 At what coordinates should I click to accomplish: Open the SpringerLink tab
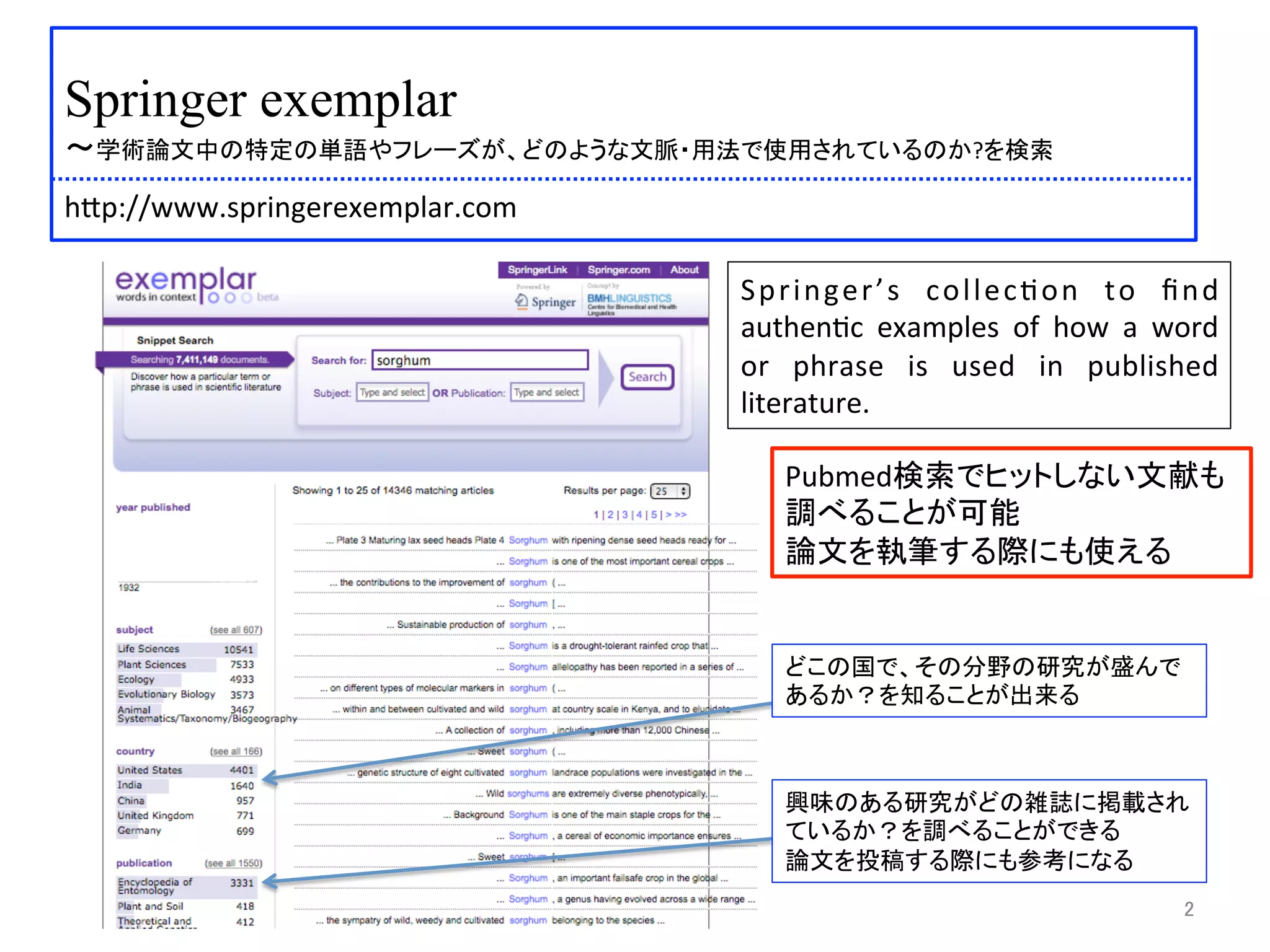(537, 270)
